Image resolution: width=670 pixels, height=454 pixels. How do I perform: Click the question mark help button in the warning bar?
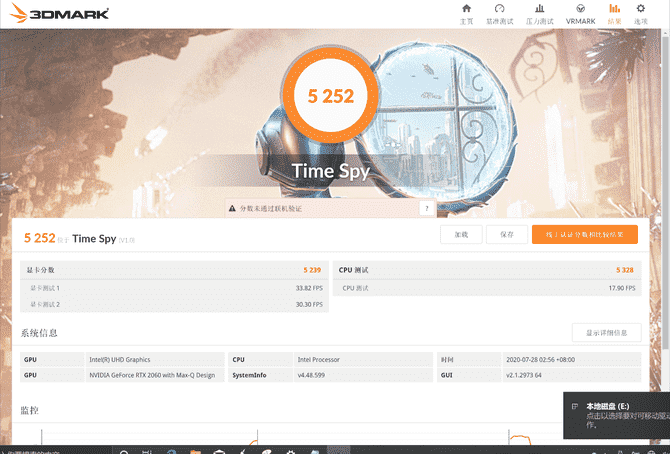pyautogui.click(x=426, y=208)
